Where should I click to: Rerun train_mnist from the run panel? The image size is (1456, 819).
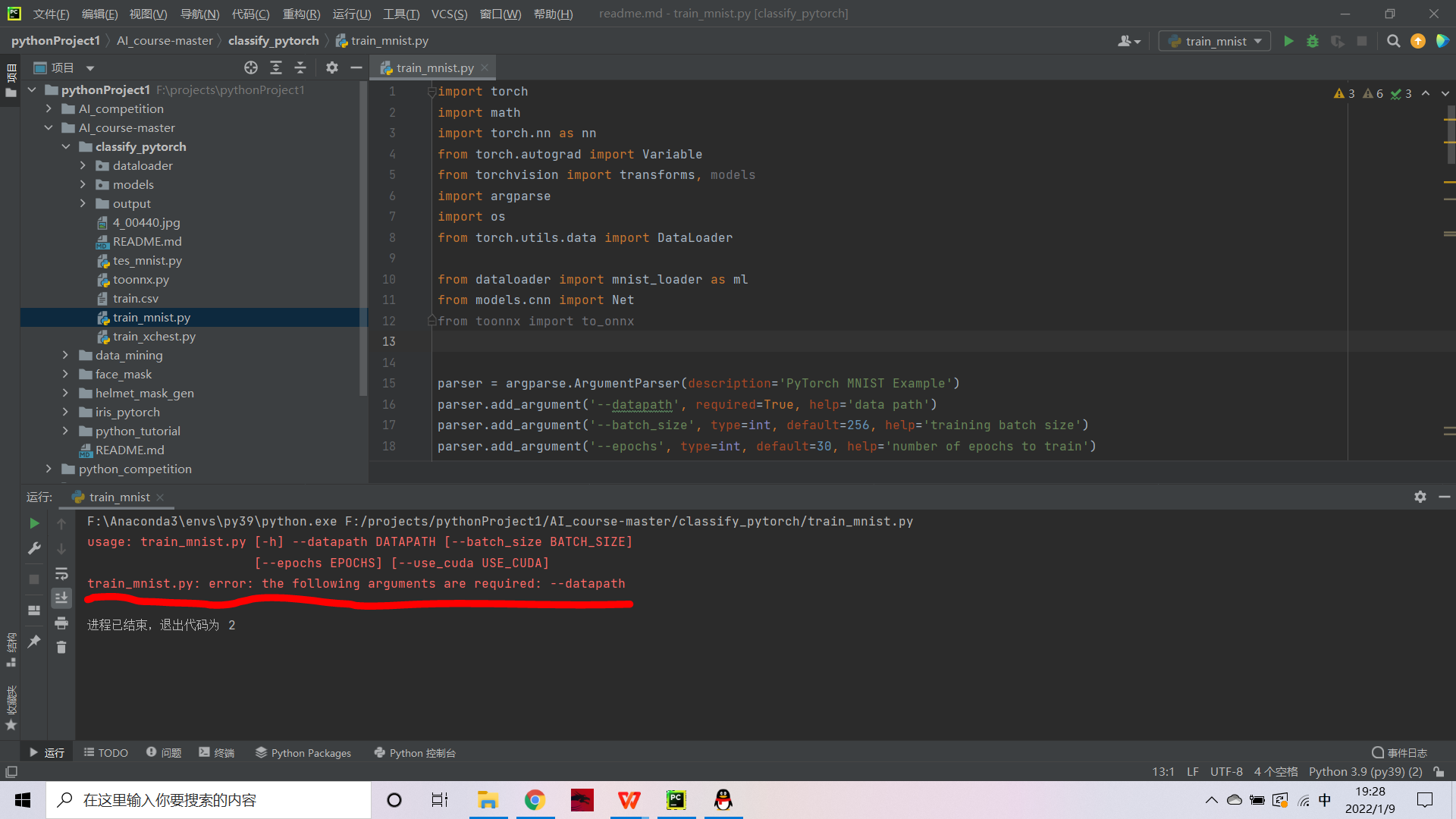click(x=33, y=523)
